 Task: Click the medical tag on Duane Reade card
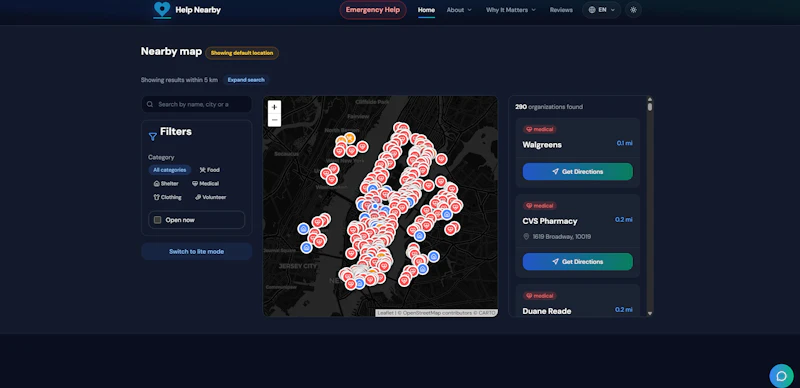[x=540, y=296]
